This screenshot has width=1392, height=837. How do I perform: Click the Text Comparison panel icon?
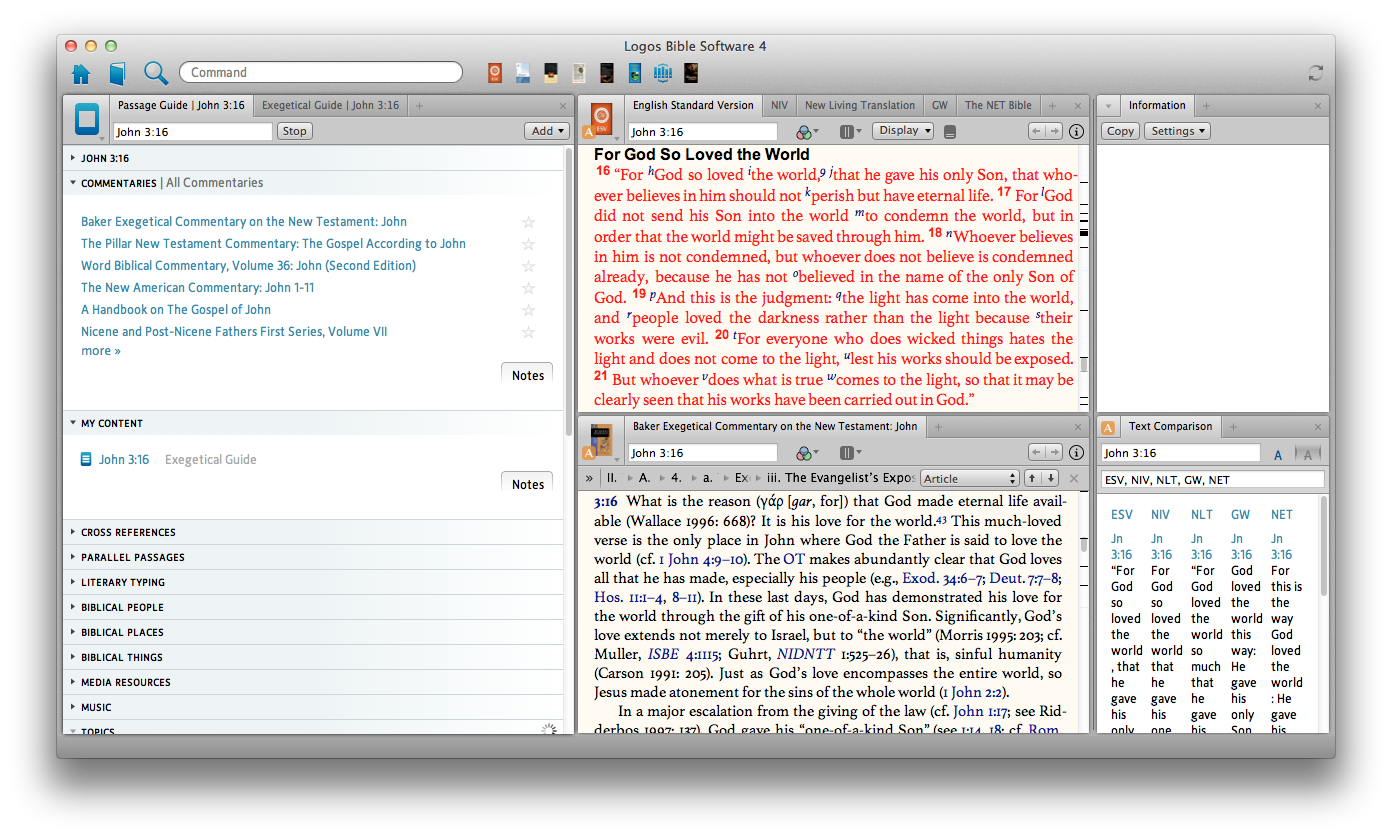coord(1109,428)
